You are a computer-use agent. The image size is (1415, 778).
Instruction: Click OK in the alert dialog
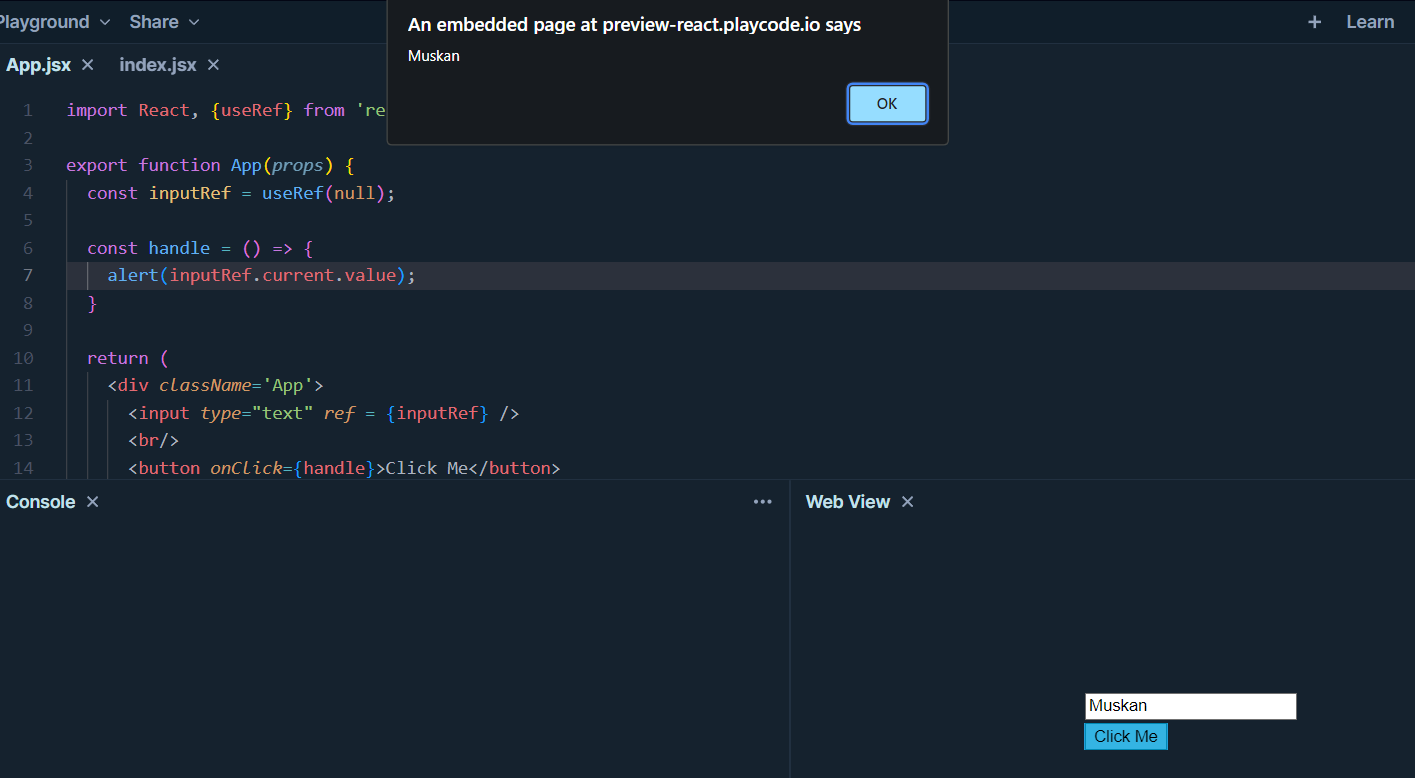click(887, 104)
